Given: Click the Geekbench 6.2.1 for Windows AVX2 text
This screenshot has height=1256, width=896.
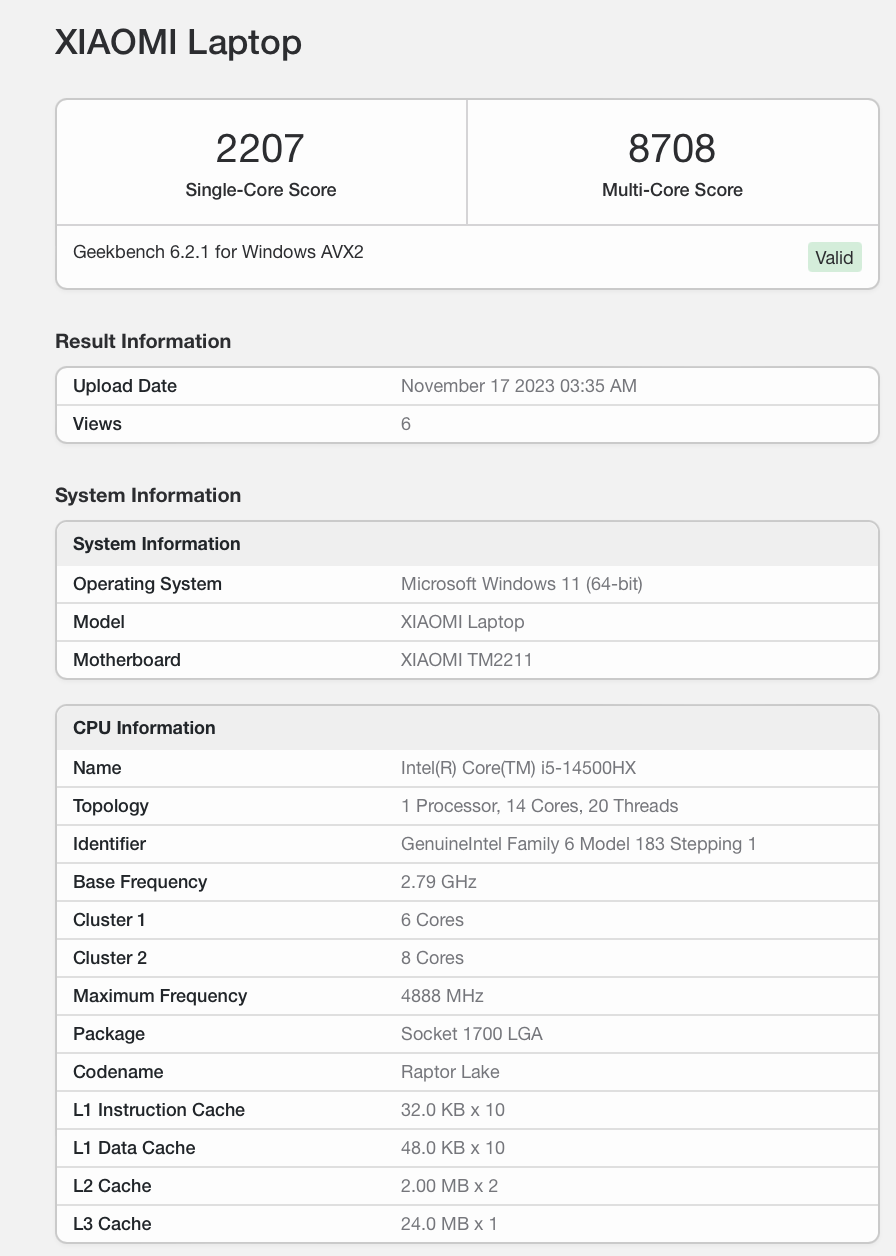Looking at the screenshot, I should 218,252.
